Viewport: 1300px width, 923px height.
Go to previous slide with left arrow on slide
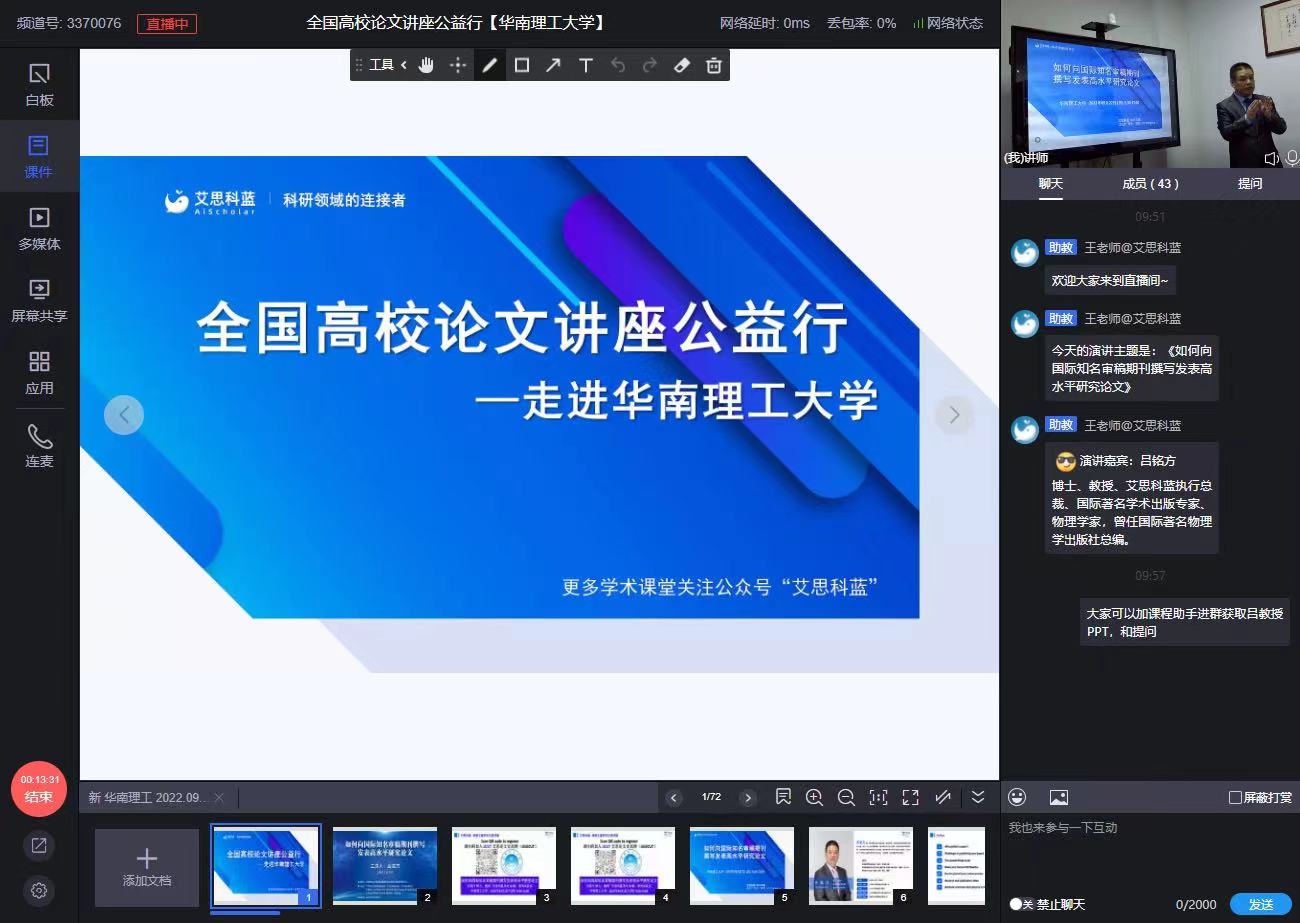124,414
